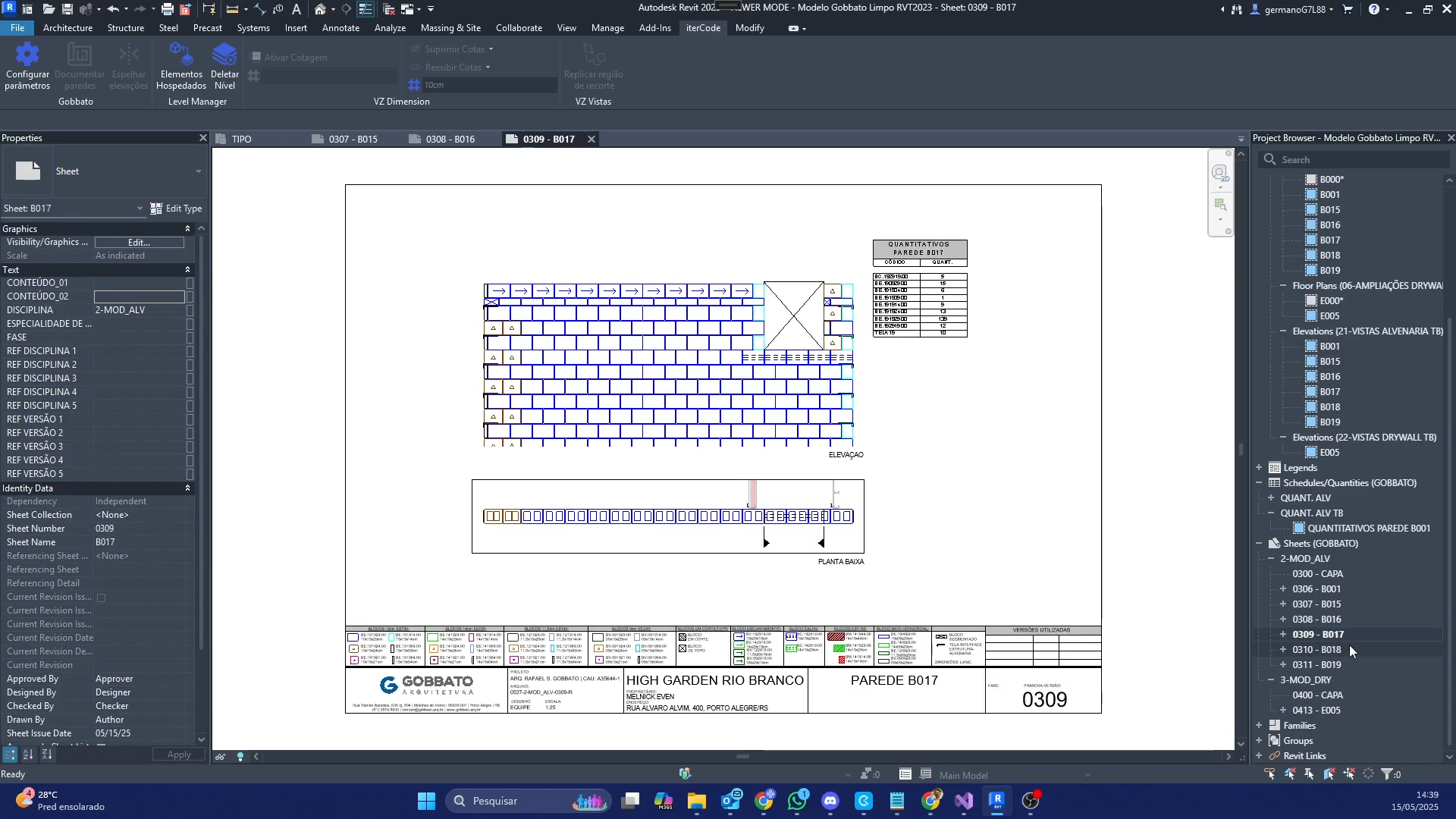The image size is (1456, 819).
Task: Click the Edit Type button
Action: coord(176,209)
